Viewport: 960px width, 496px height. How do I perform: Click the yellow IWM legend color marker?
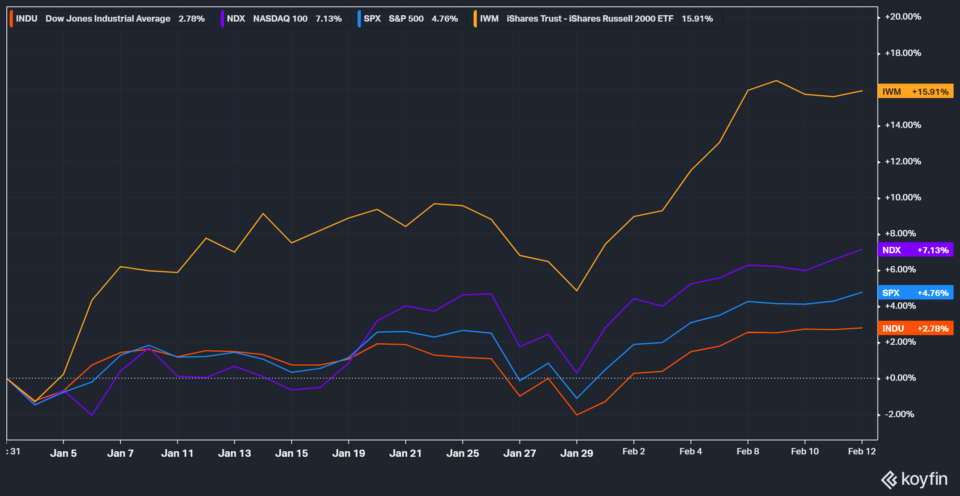coord(474,19)
